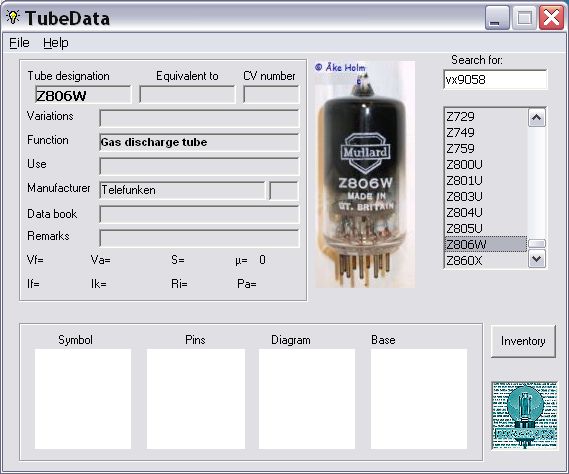The height and width of the screenshot is (474, 569).
Task: Click the Inventory button
Action: coord(523,341)
